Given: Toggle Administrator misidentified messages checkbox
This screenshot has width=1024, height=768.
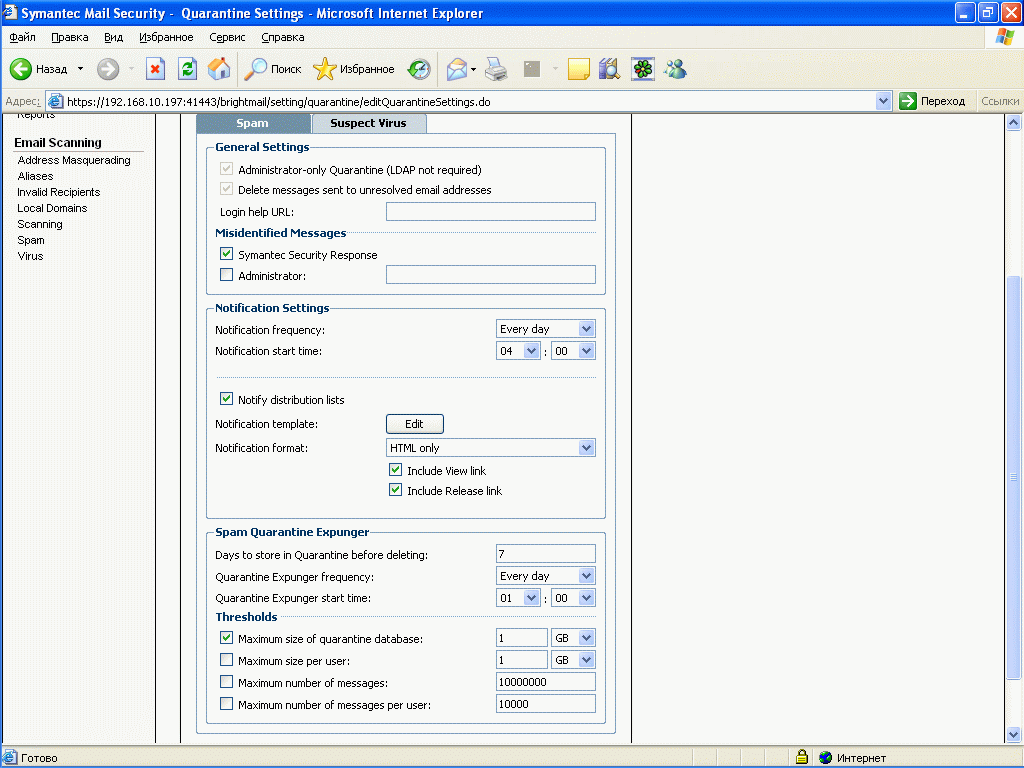Looking at the screenshot, I should [227, 274].
